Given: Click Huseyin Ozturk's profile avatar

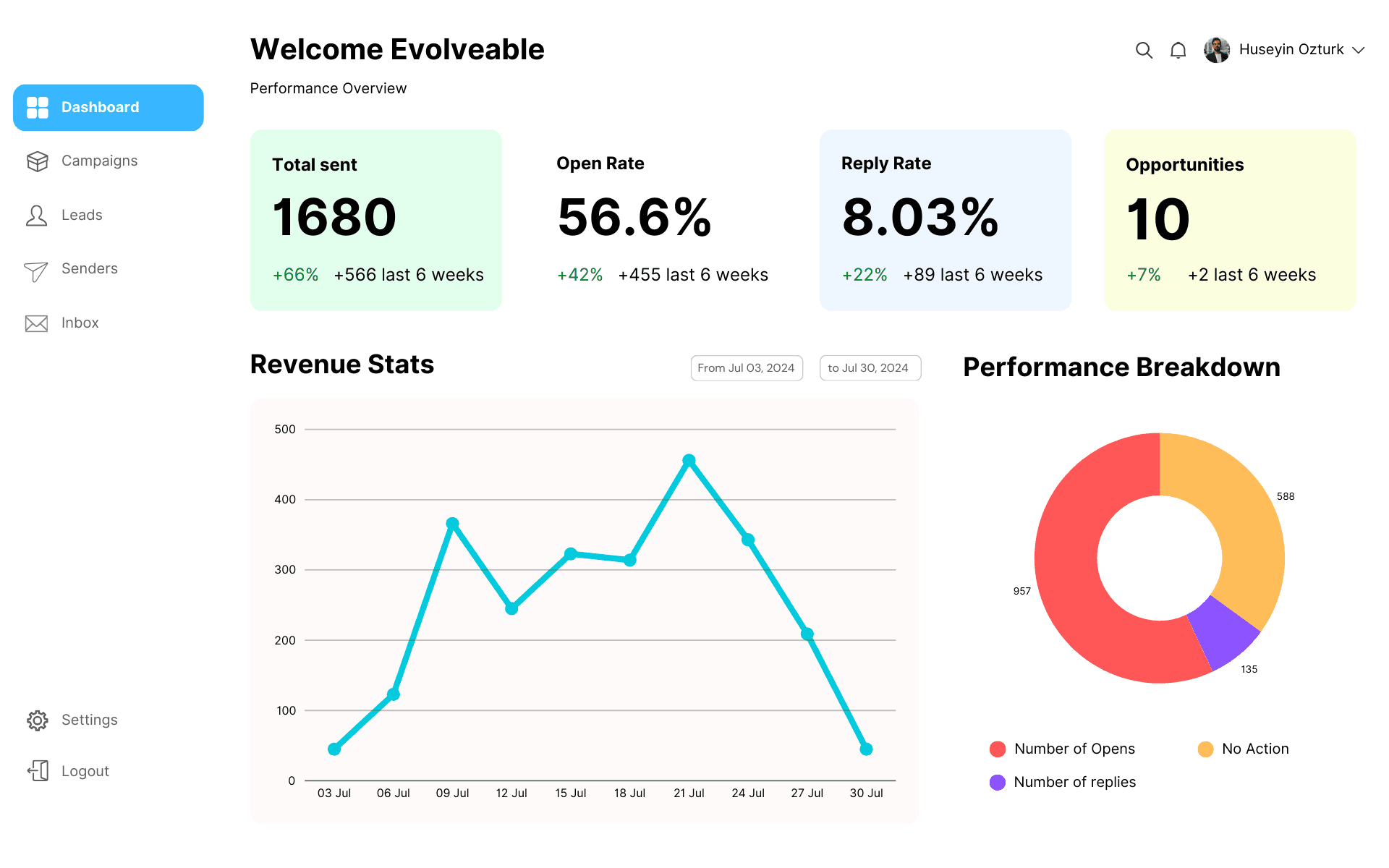Looking at the screenshot, I should tap(1217, 50).
